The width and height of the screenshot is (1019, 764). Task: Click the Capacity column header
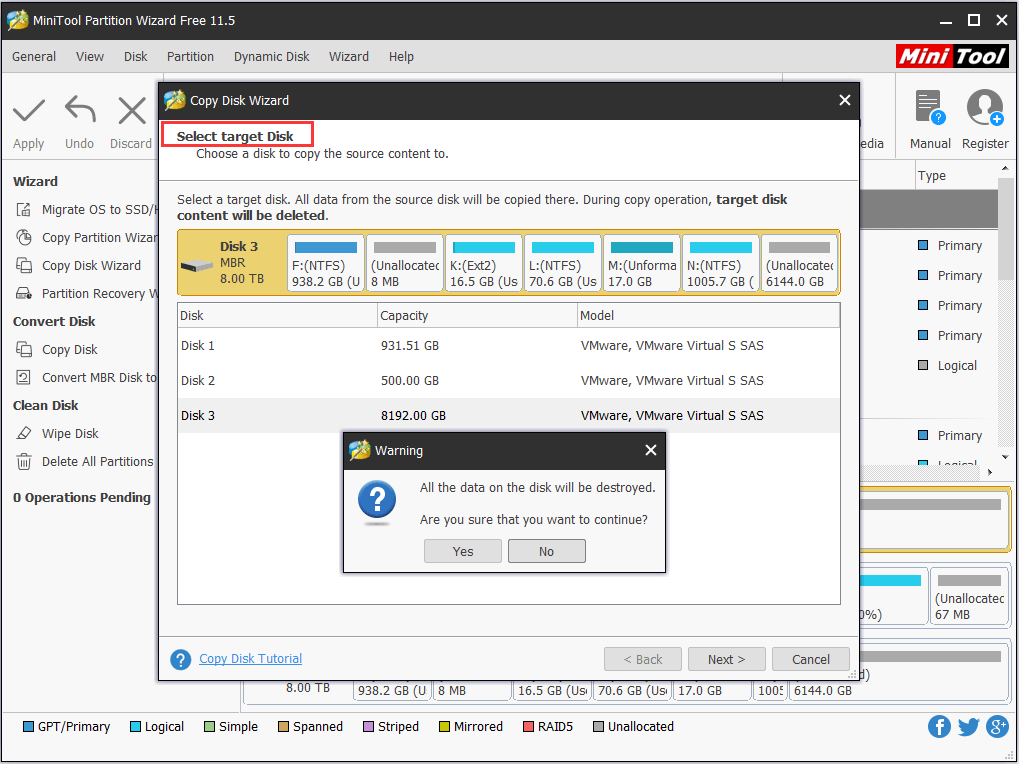click(x=477, y=316)
